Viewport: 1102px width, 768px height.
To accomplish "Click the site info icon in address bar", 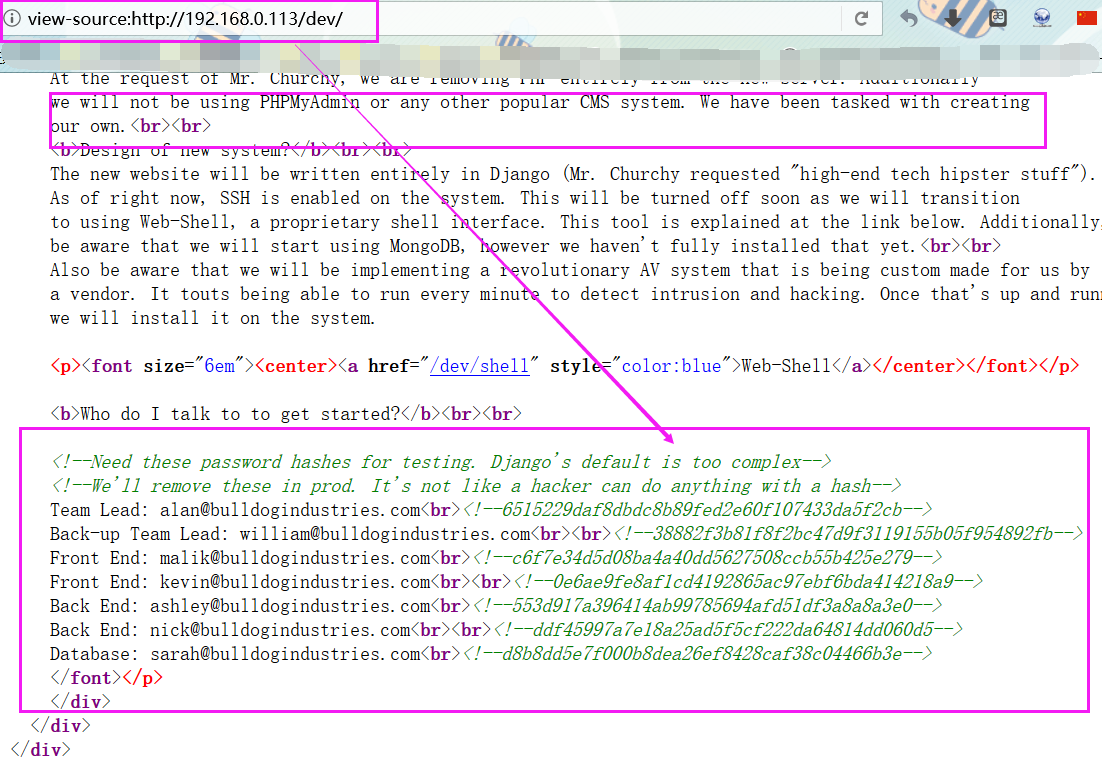I will click(12, 18).
